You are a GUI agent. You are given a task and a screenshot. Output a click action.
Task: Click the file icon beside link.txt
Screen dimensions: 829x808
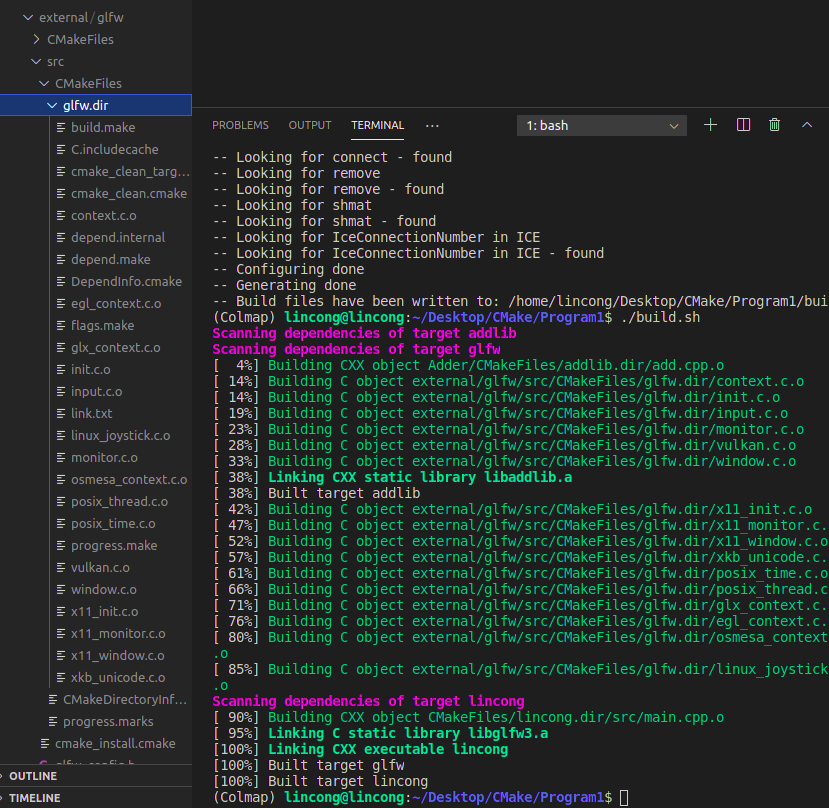coord(61,414)
